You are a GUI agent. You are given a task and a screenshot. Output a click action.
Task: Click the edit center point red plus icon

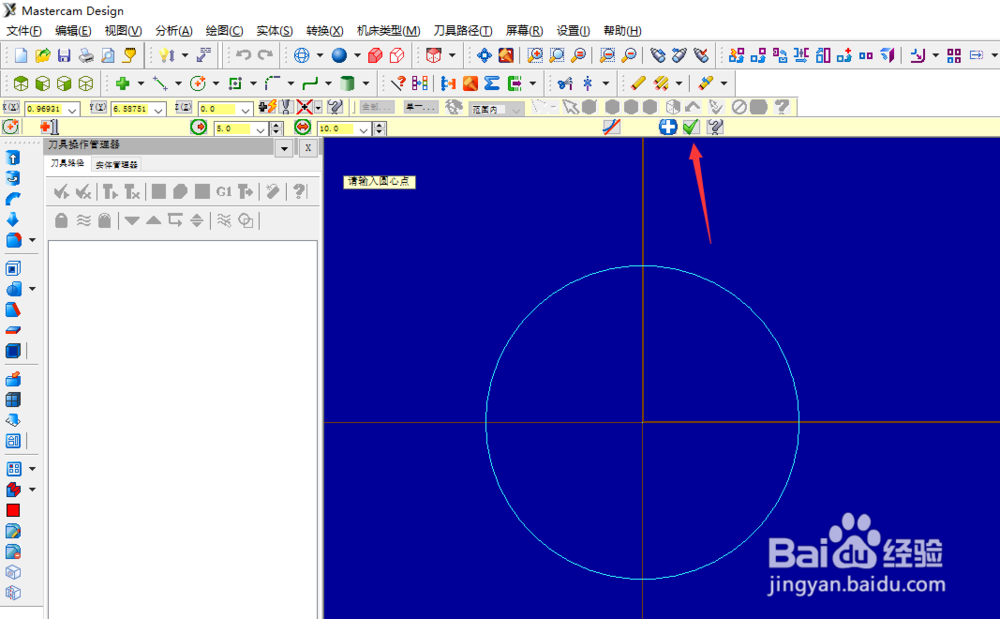coord(48,127)
